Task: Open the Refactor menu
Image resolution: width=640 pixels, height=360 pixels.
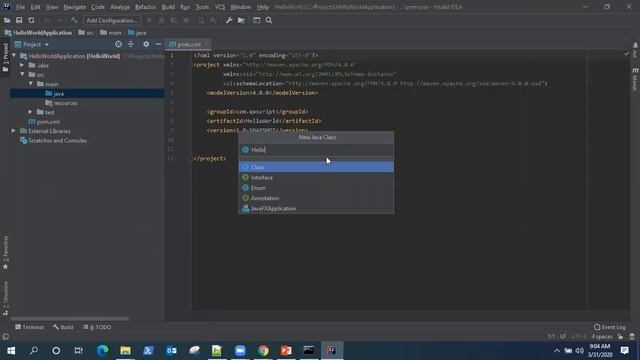Action: (145, 7)
